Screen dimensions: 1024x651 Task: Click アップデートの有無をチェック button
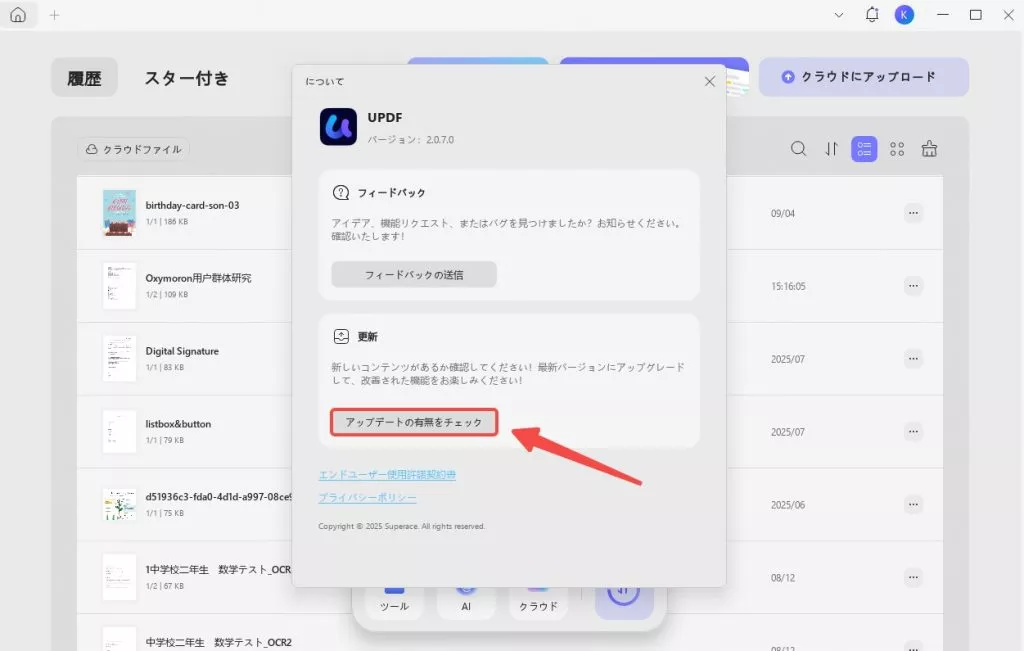tap(414, 422)
